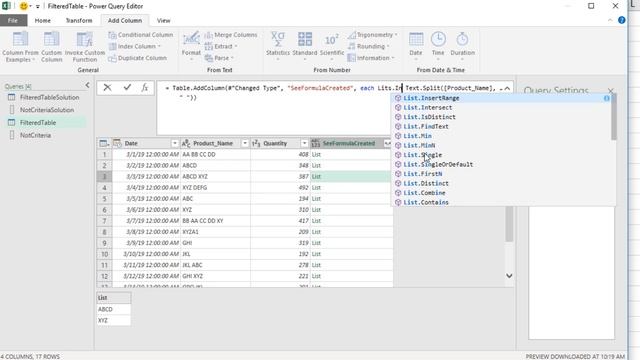Click the table corner menu icon
Viewport: 640px width, 360px height.
click(104, 143)
